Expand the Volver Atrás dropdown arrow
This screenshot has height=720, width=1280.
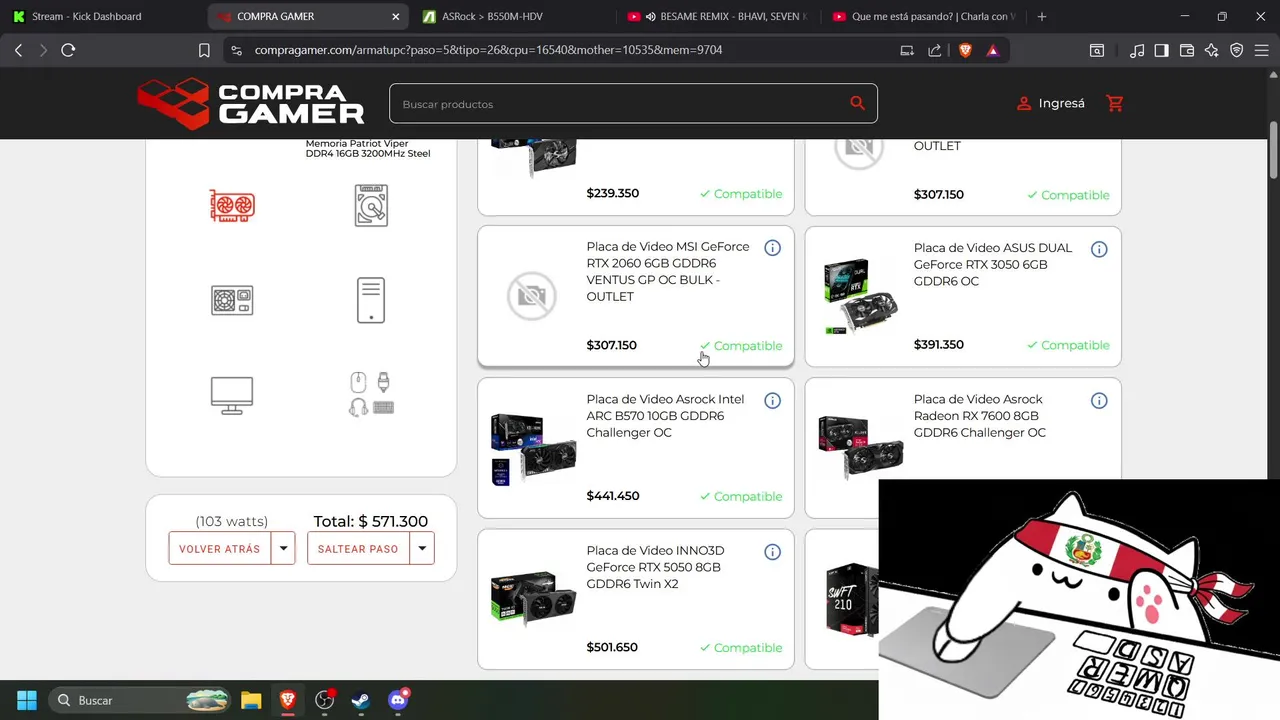pyautogui.click(x=283, y=548)
